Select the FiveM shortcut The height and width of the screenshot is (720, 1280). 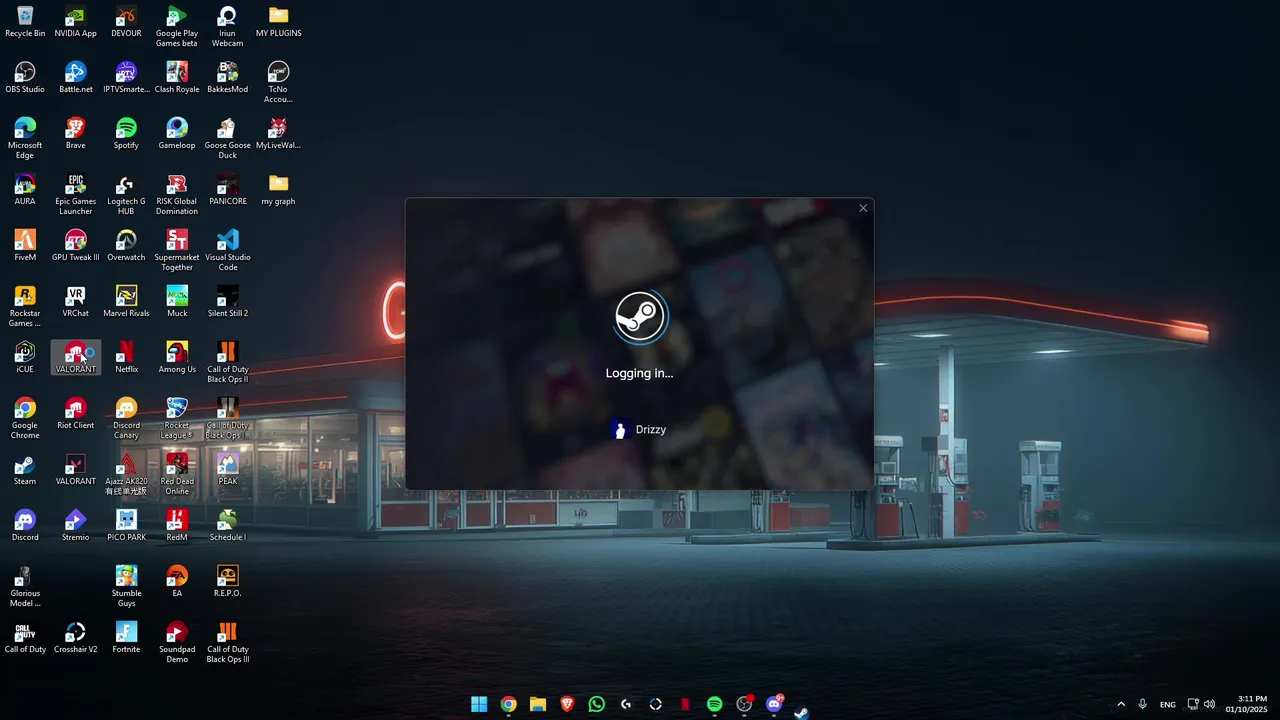click(25, 246)
